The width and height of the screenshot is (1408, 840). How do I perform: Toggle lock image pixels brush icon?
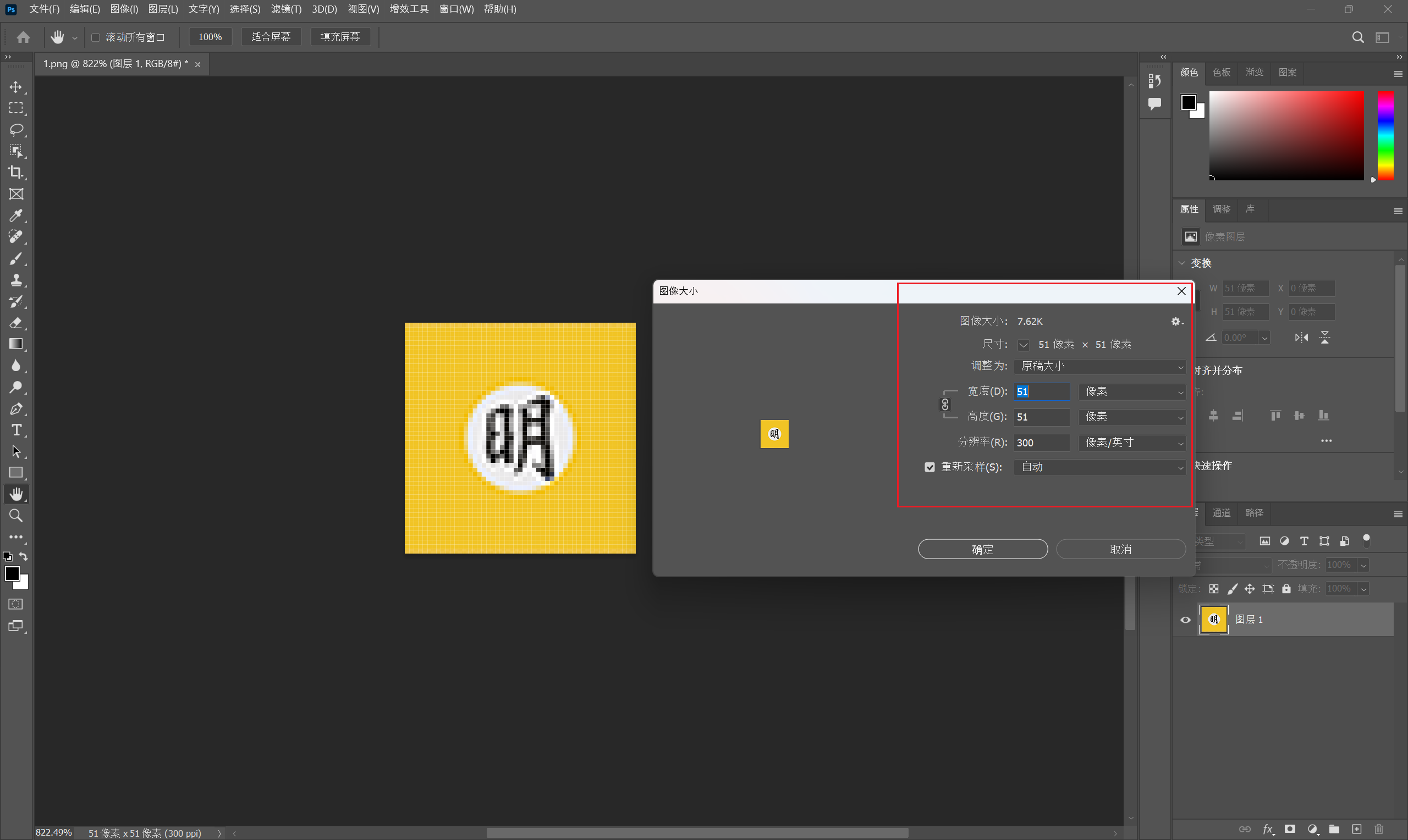[x=1232, y=589]
